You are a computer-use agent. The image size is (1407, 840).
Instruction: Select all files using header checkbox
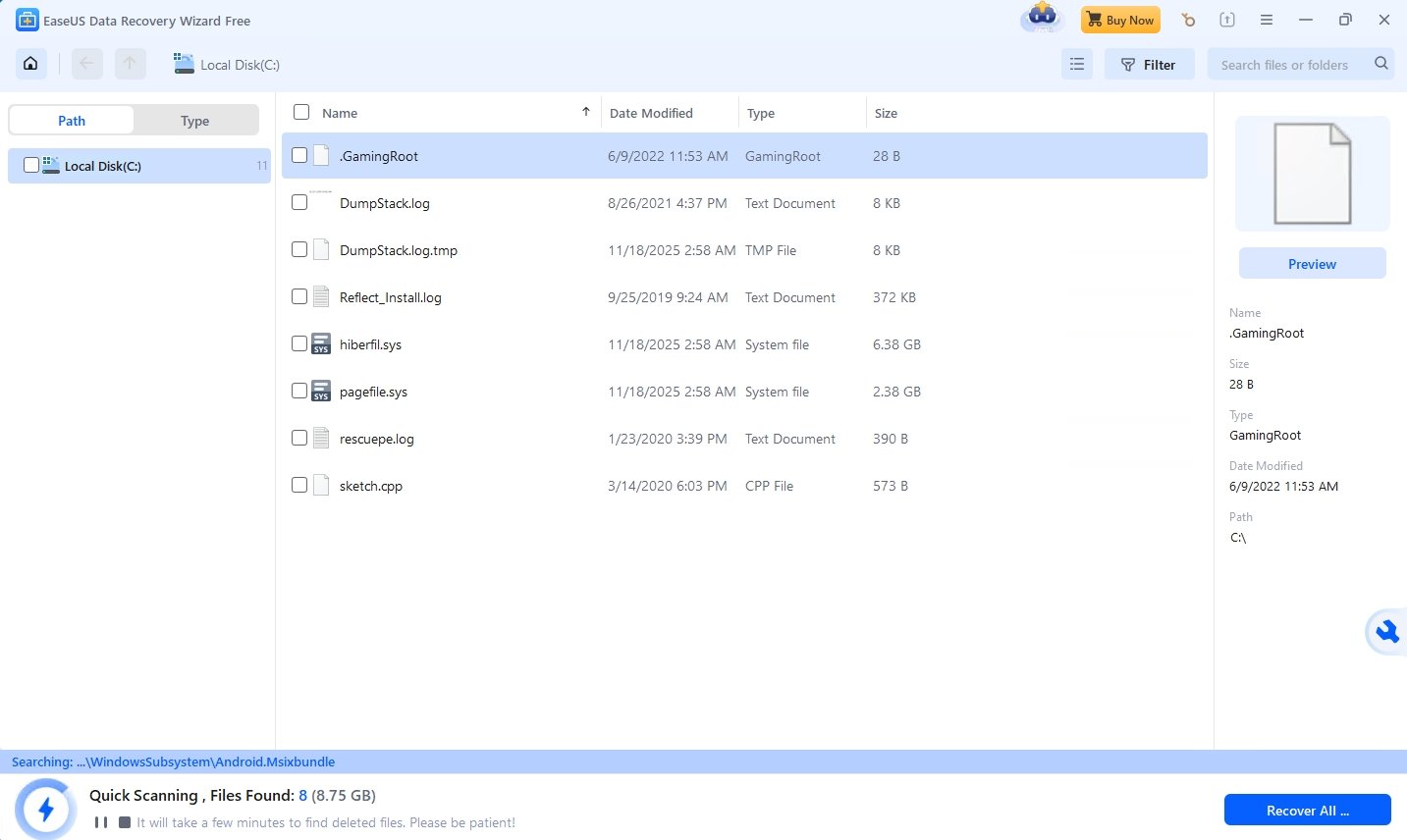pyautogui.click(x=301, y=112)
